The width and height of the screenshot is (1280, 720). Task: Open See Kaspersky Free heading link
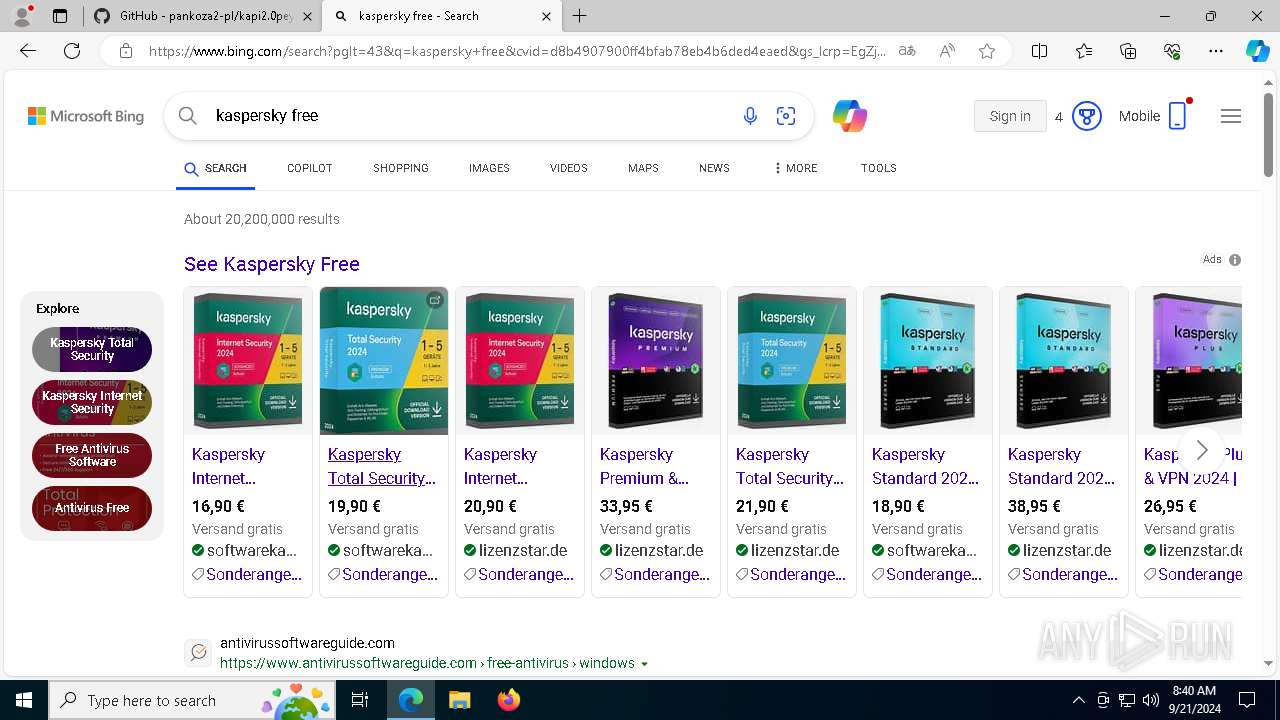(x=271, y=264)
